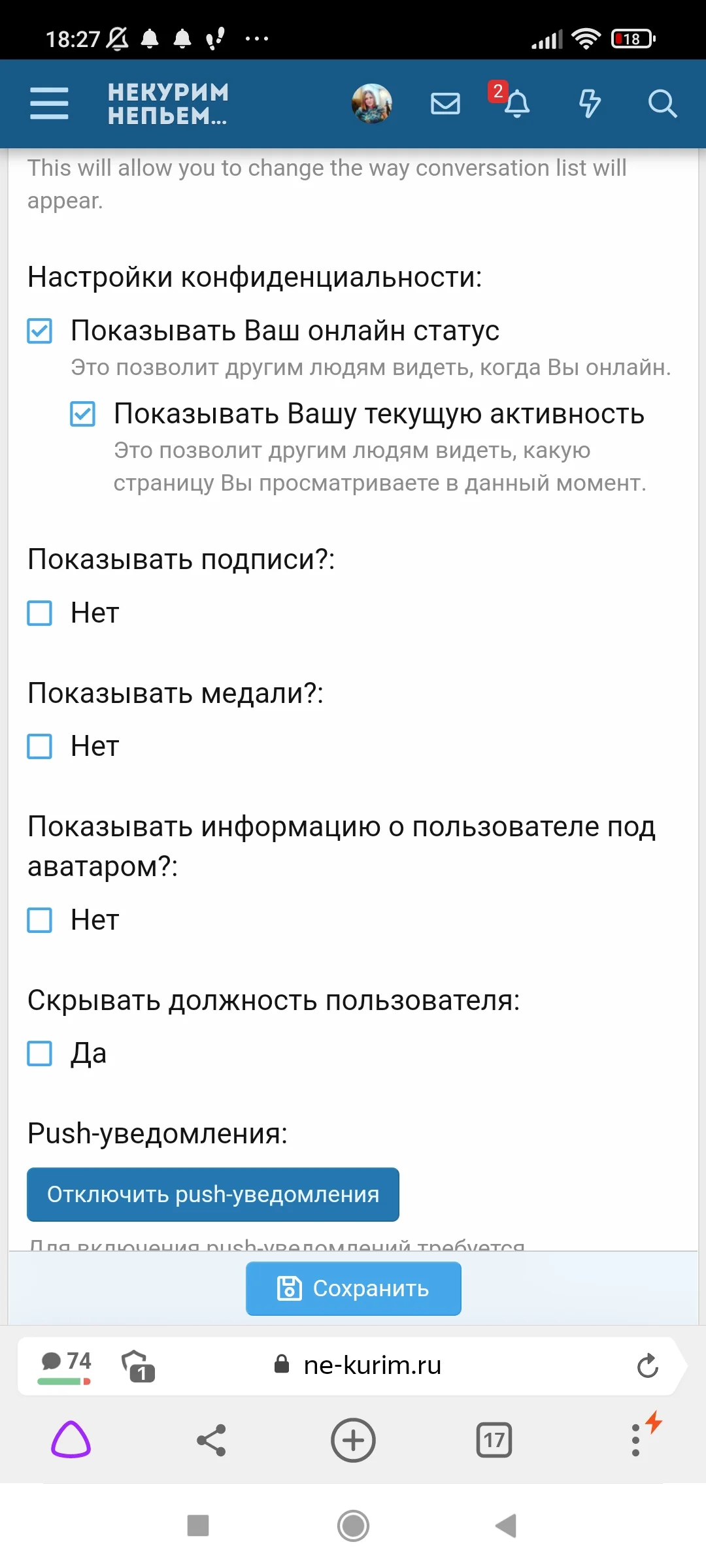Click the search magnifier icon
The image size is (706, 1568).
pyautogui.click(x=662, y=103)
